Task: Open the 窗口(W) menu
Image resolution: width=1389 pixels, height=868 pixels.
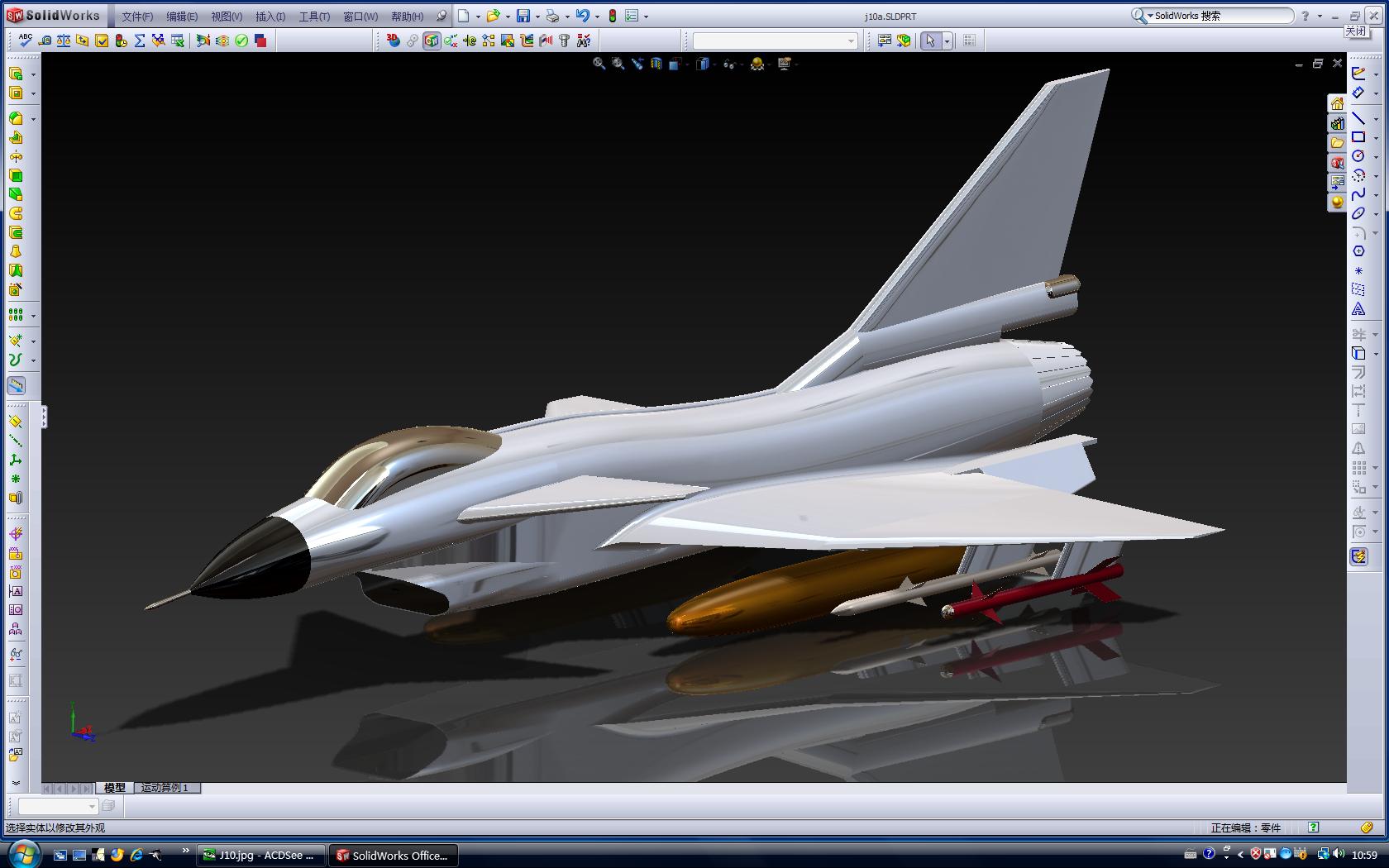Action: 360,17
